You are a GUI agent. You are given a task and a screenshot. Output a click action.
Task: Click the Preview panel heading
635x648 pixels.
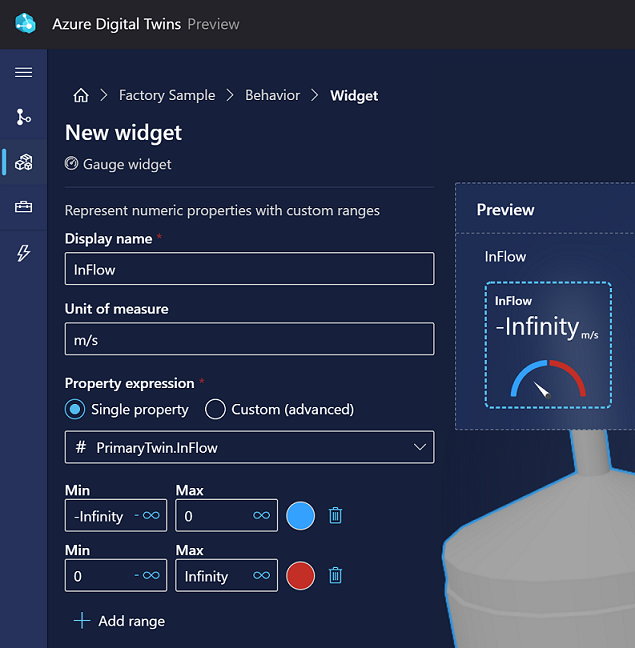click(x=505, y=210)
